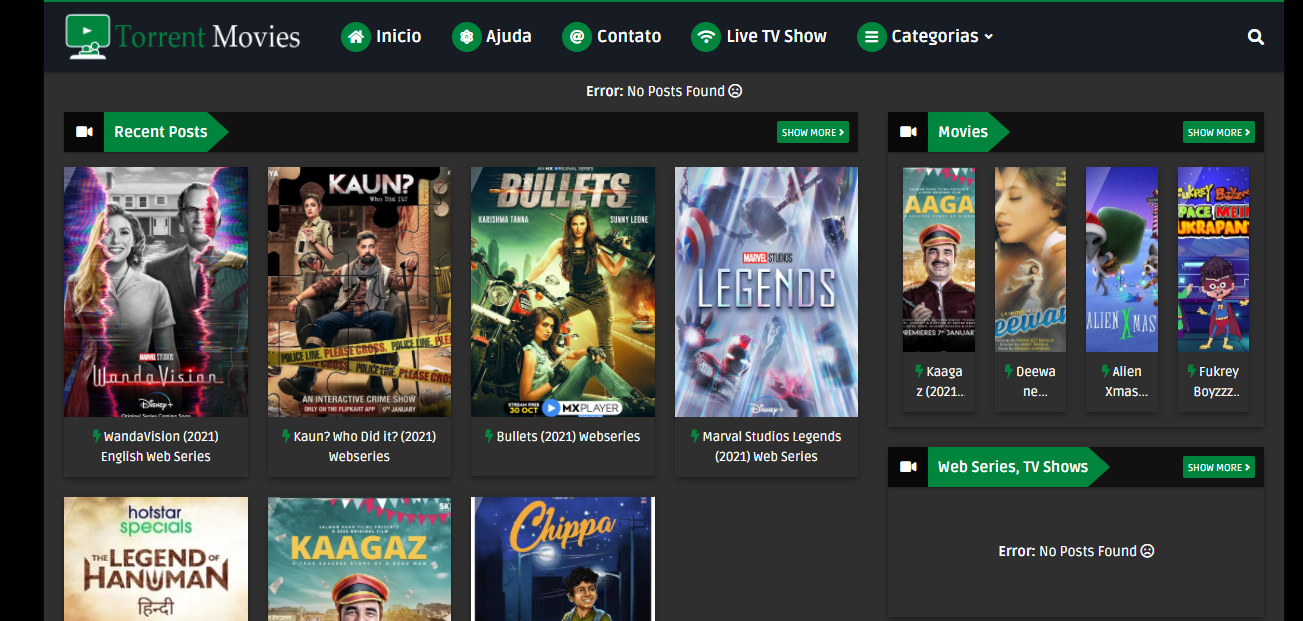Click the help icon beside Ajuda
This screenshot has width=1303, height=621.
pos(466,37)
